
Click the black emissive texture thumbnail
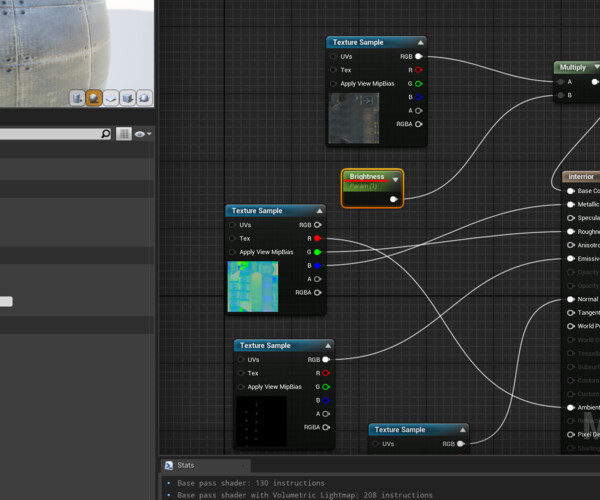261,422
